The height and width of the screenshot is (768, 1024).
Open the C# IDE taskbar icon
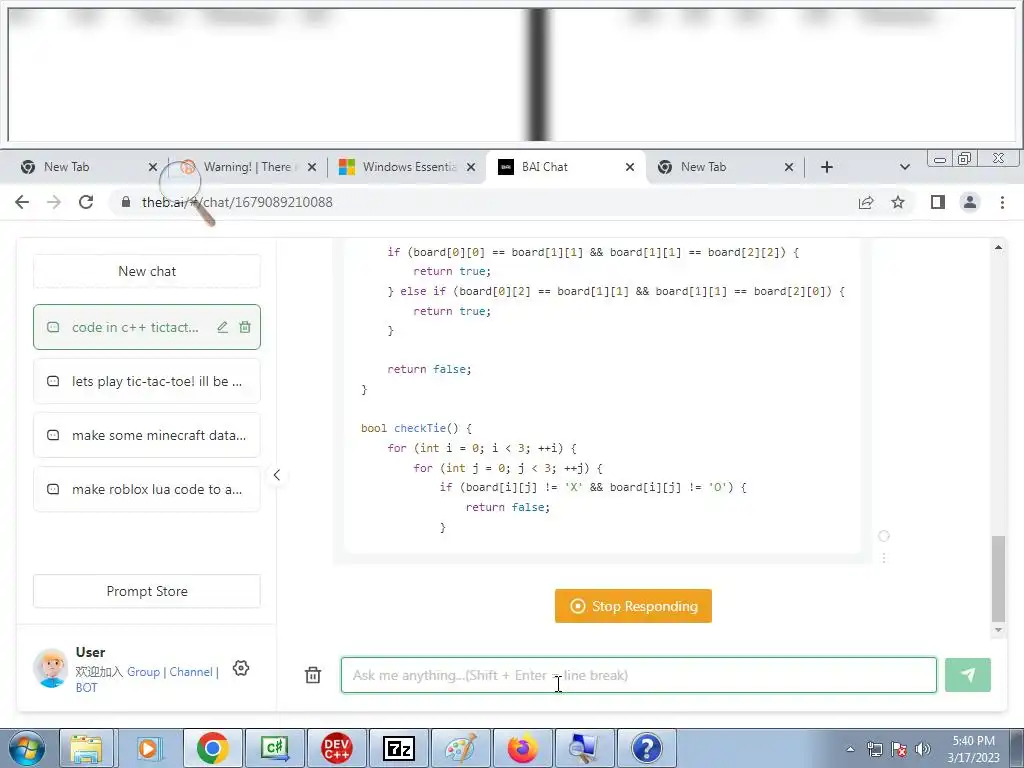[x=275, y=748]
